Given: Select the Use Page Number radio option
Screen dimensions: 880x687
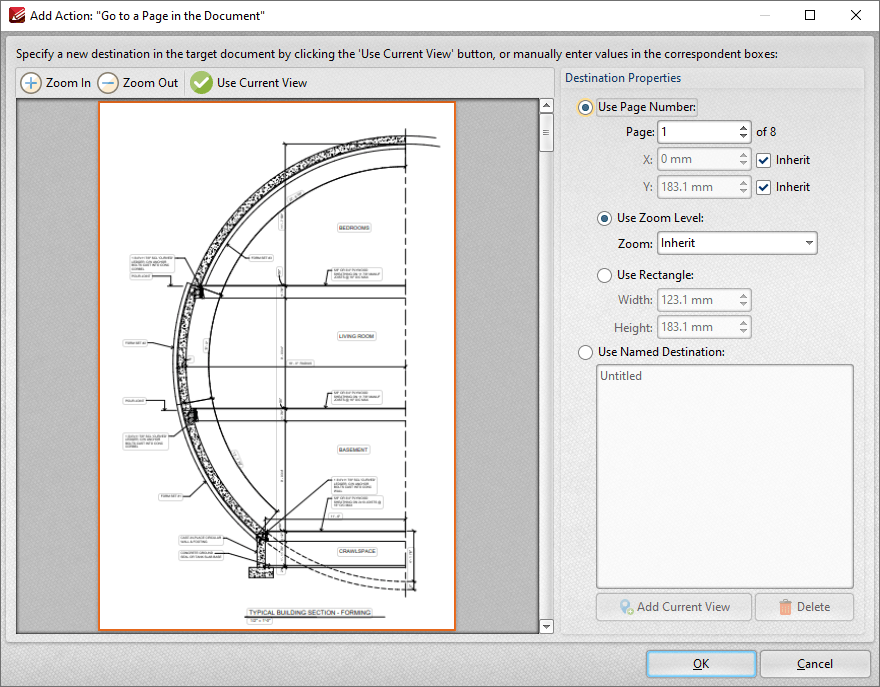Looking at the screenshot, I should tap(585, 107).
